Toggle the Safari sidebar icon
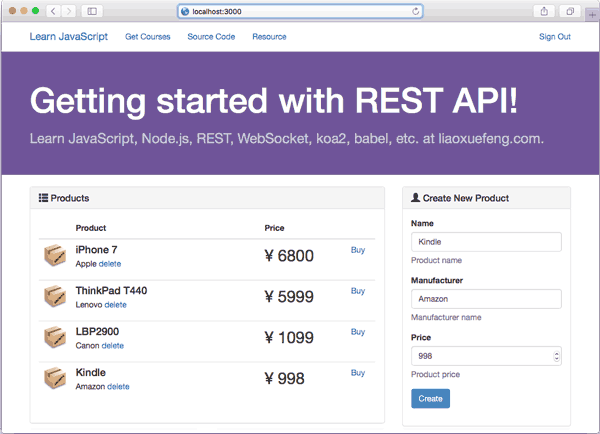The width and height of the screenshot is (600, 434). click(93, 10)
